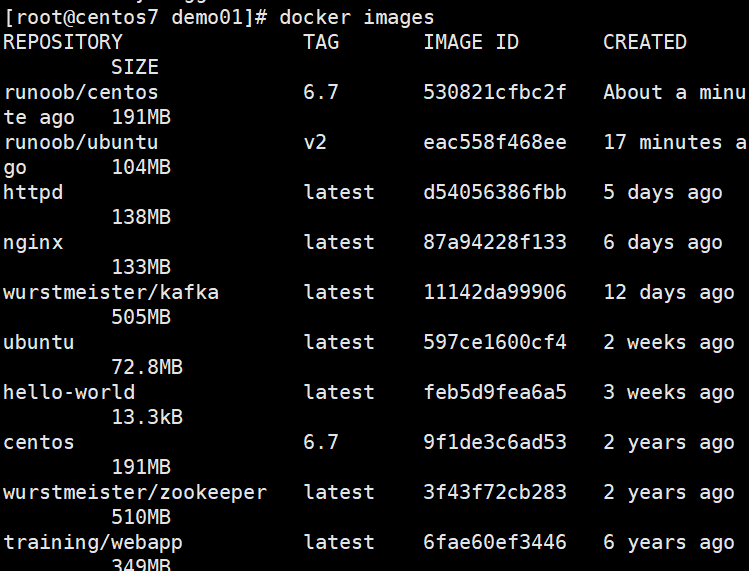
Task: Click the 505MB size value
Action: 141,317
